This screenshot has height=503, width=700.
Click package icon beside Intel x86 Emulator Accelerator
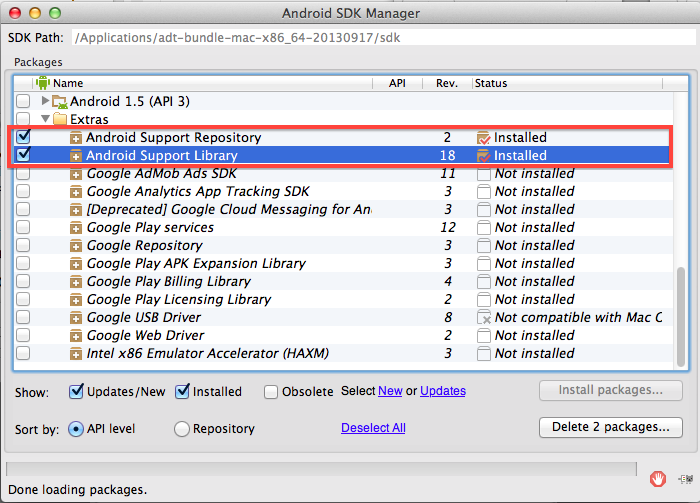[76, 354]
